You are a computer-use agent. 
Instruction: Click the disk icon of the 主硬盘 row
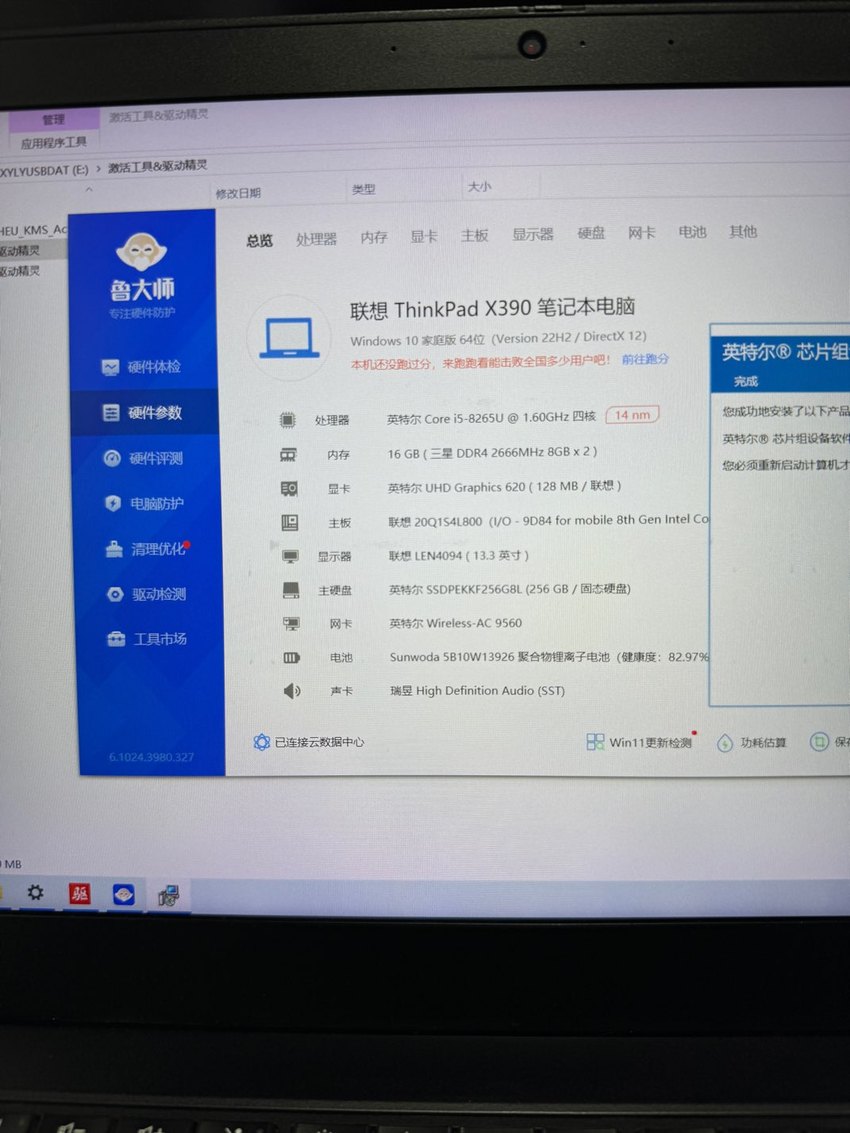point(291,590)
